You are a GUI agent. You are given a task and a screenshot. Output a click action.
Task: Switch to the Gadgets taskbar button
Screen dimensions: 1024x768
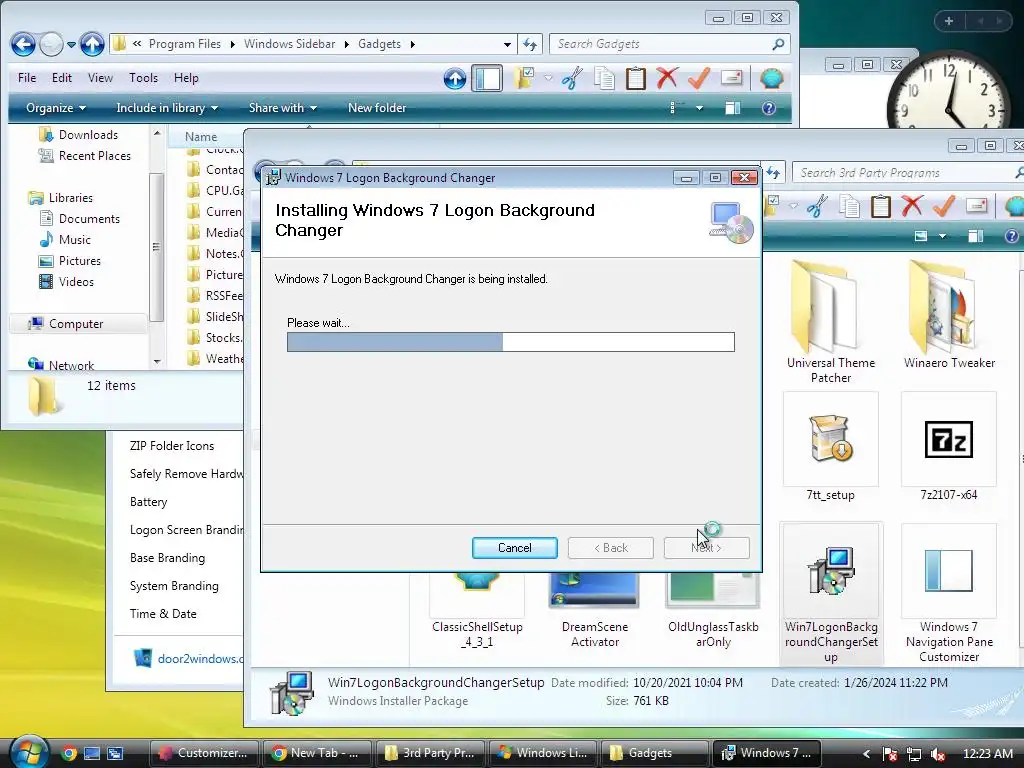[655, 753]
